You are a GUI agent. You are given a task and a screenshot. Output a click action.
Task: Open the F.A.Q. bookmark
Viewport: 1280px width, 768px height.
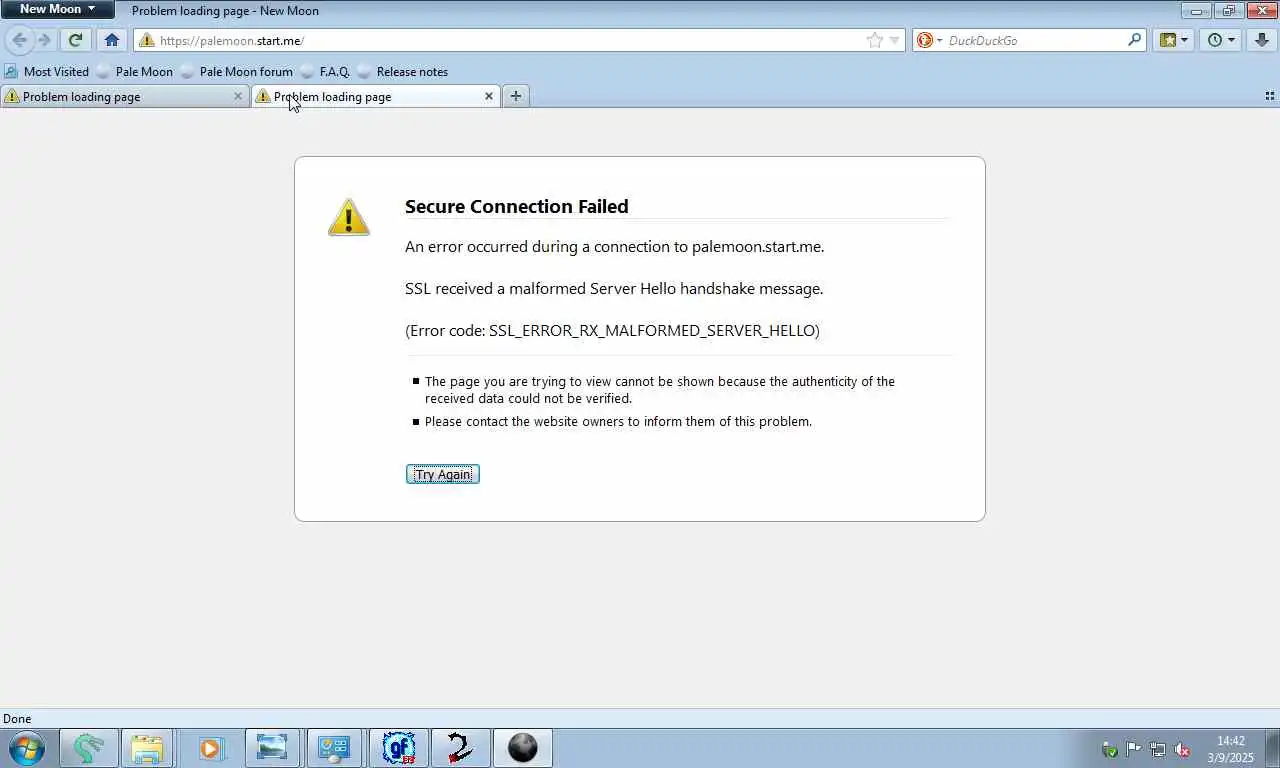click(325, 71)
